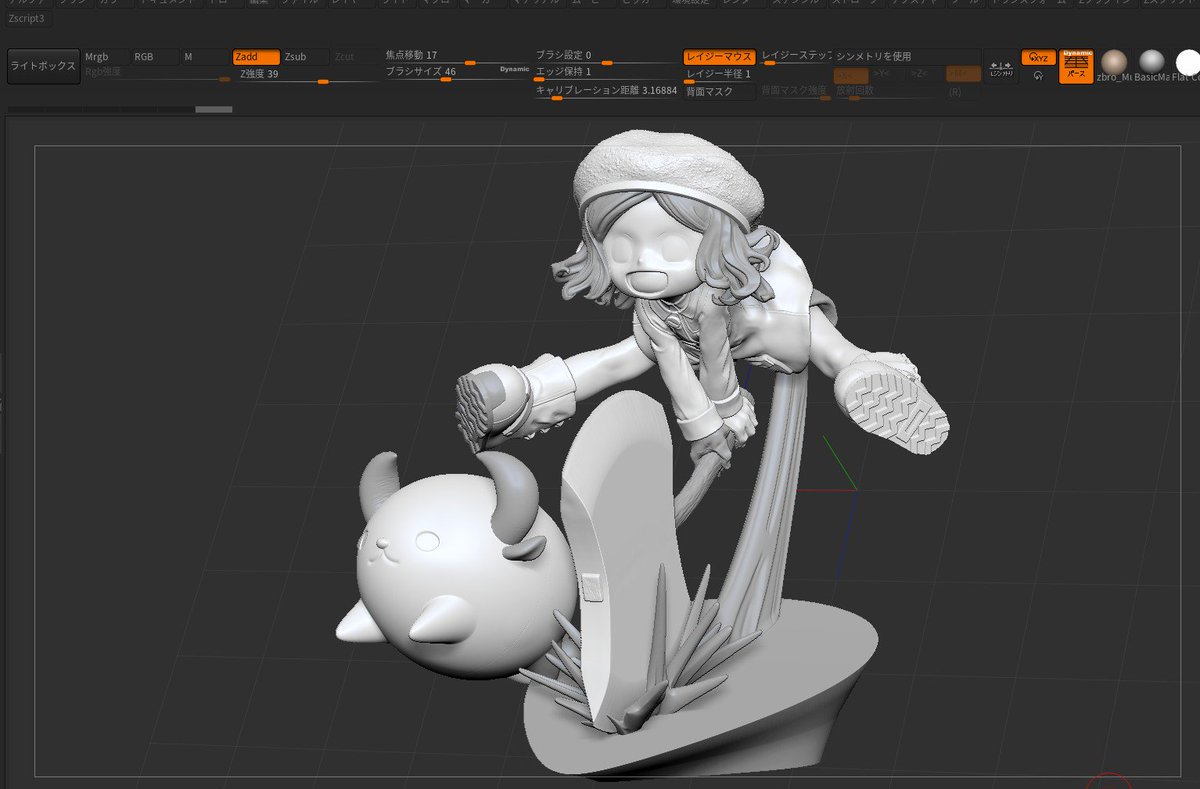Image resolution: width=1200 pixels, height=789 pixels.
Task: Select the Flat Color material thumbnail
Action: (1187, 67)
